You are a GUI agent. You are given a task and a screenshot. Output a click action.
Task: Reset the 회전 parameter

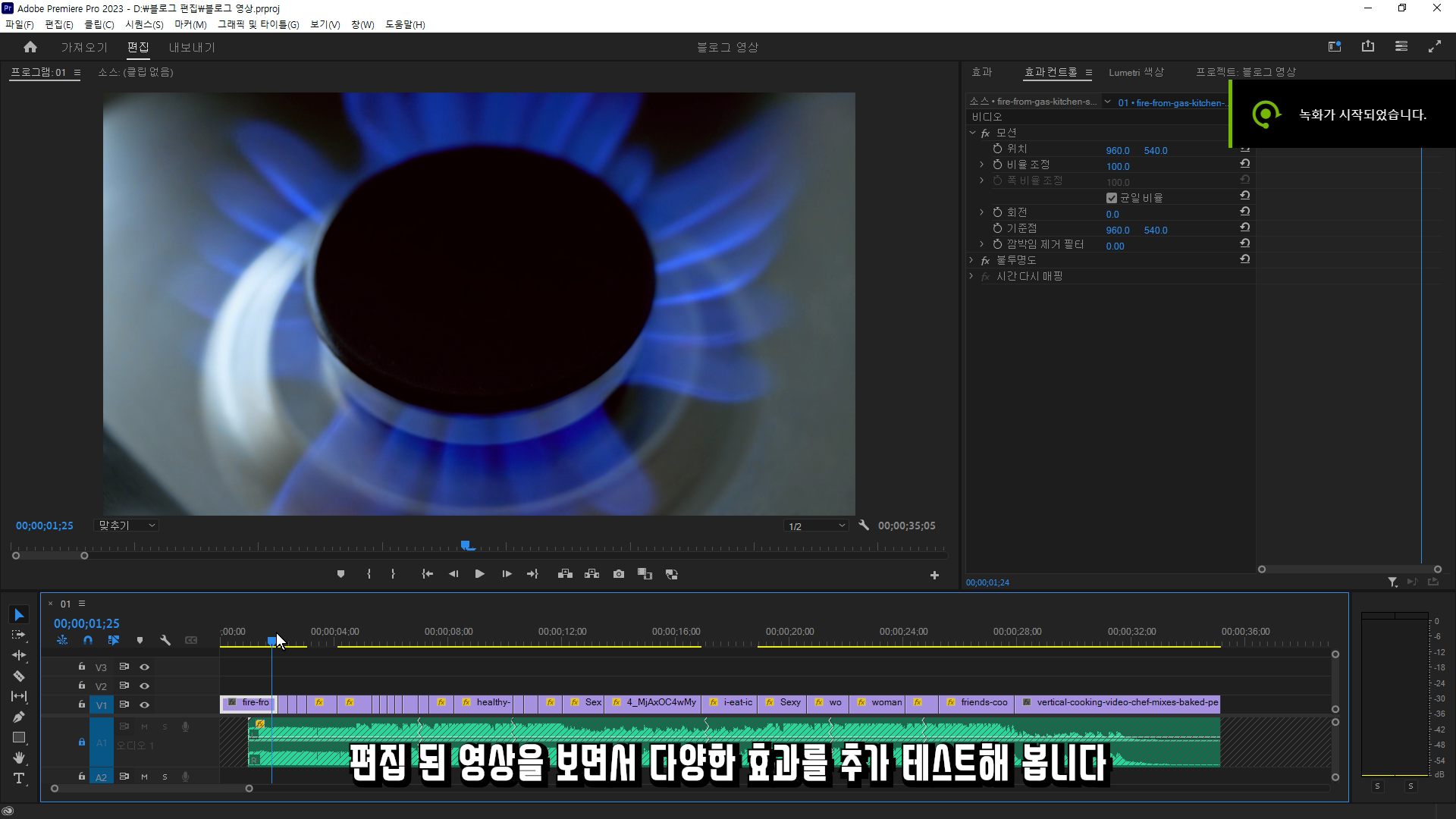tap(1244, 212)
